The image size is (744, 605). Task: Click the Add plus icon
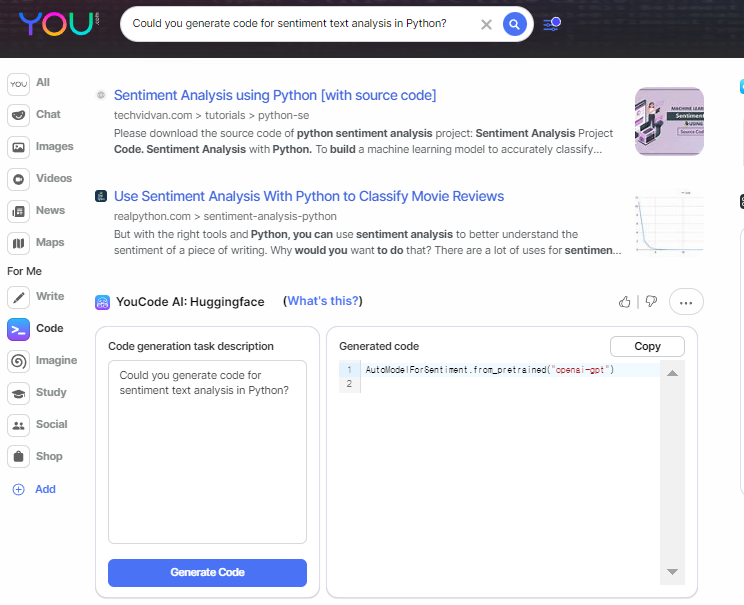[19, 489]
